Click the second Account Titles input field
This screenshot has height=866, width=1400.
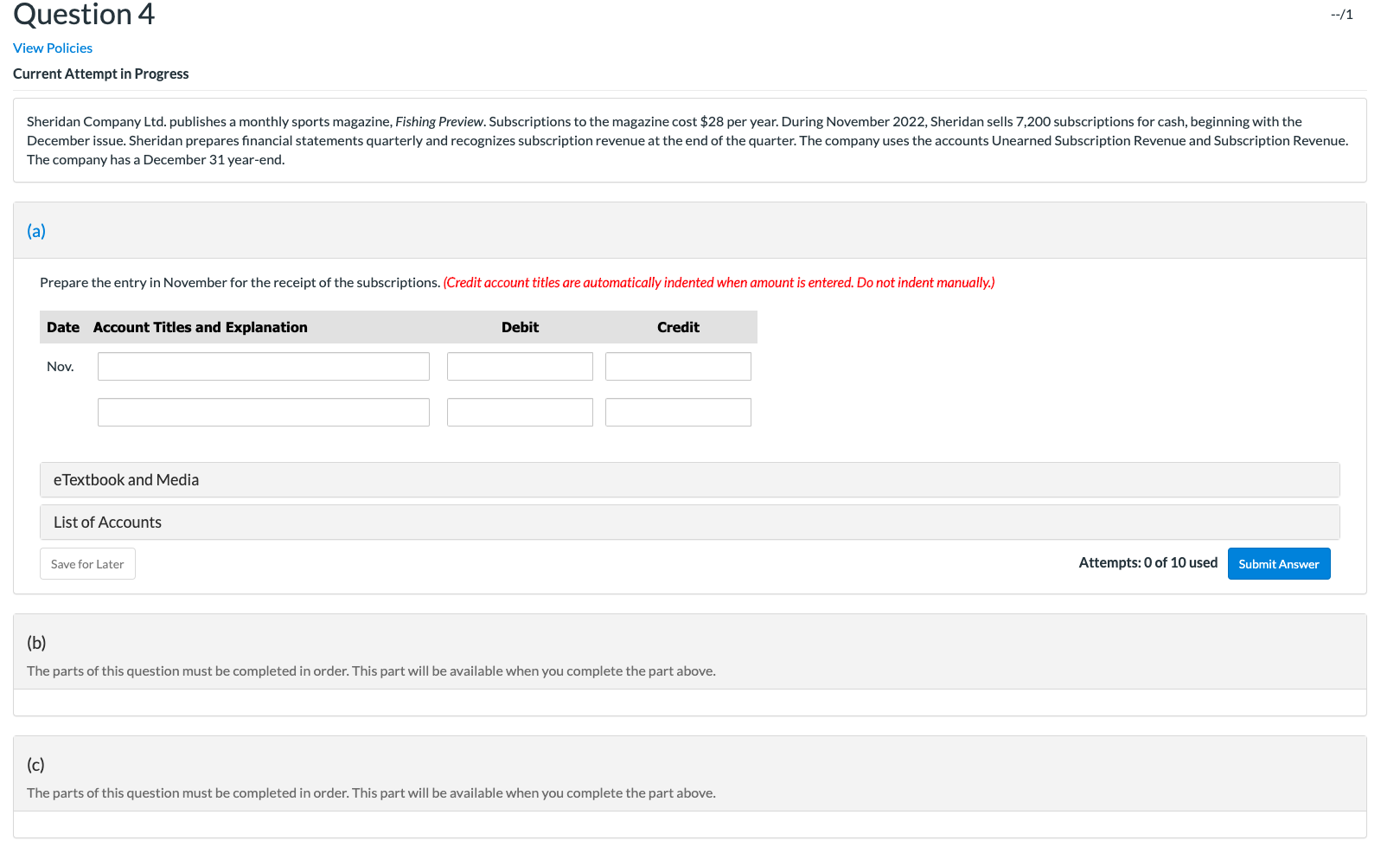tap(263, 412)
